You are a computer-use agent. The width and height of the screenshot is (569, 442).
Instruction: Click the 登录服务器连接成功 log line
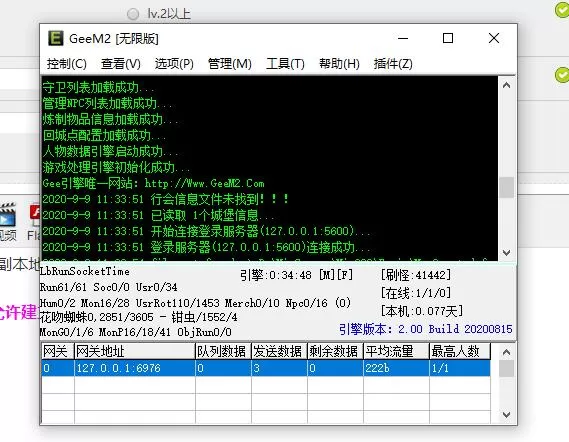click(206, 247)
